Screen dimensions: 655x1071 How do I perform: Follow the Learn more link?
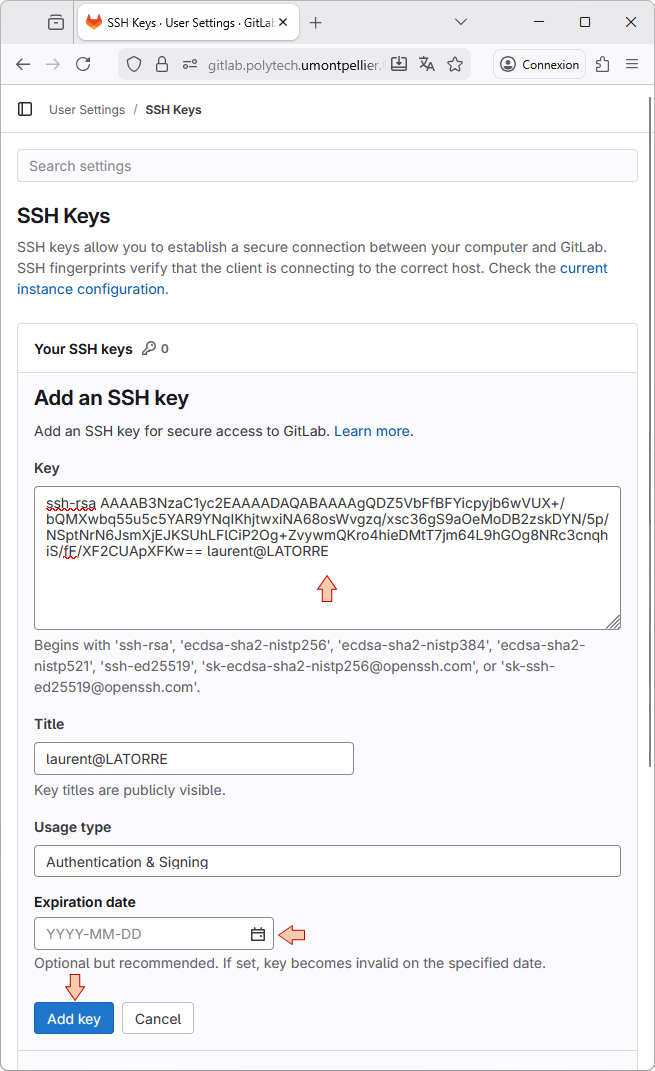coord(372,431)
